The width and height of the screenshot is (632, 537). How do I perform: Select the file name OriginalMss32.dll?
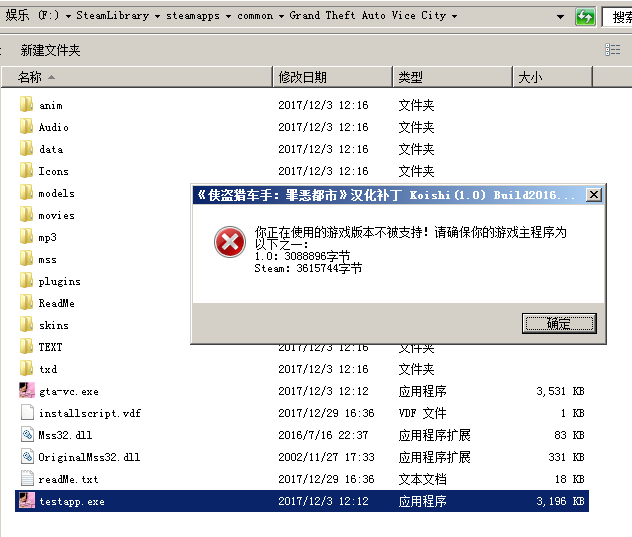pyautogui.click(x=89, y=457)
